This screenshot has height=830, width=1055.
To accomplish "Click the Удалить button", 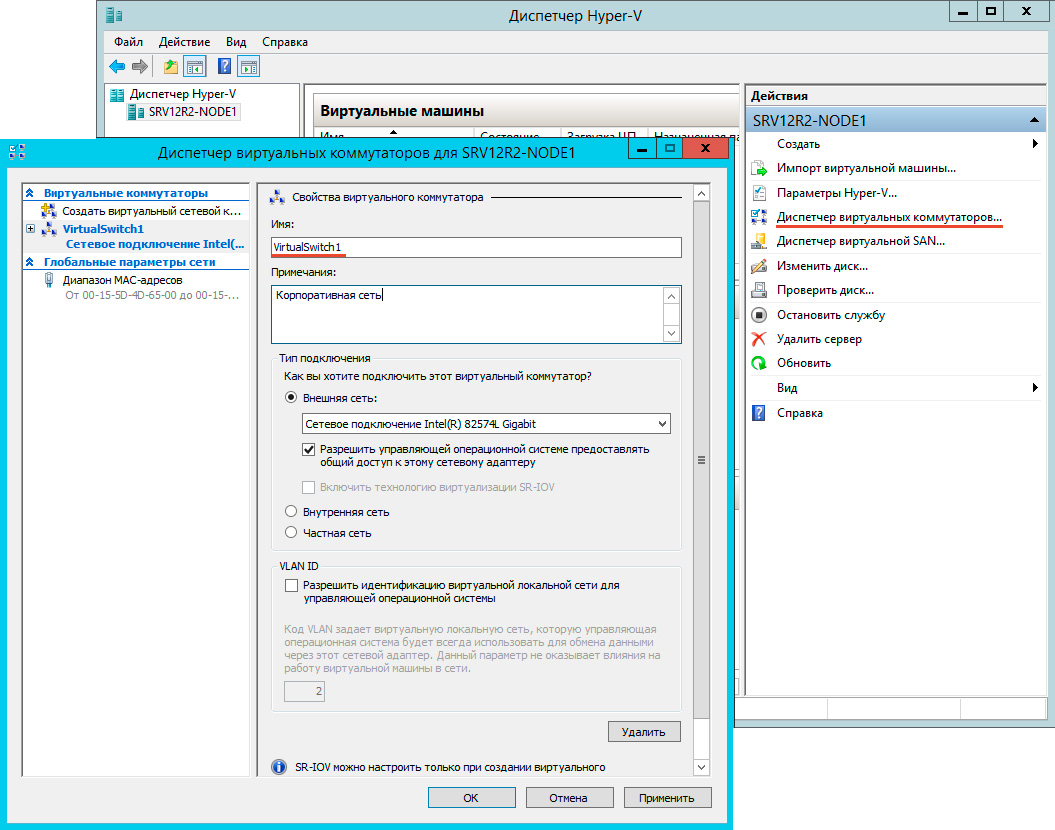I will (x=643, y=732).
